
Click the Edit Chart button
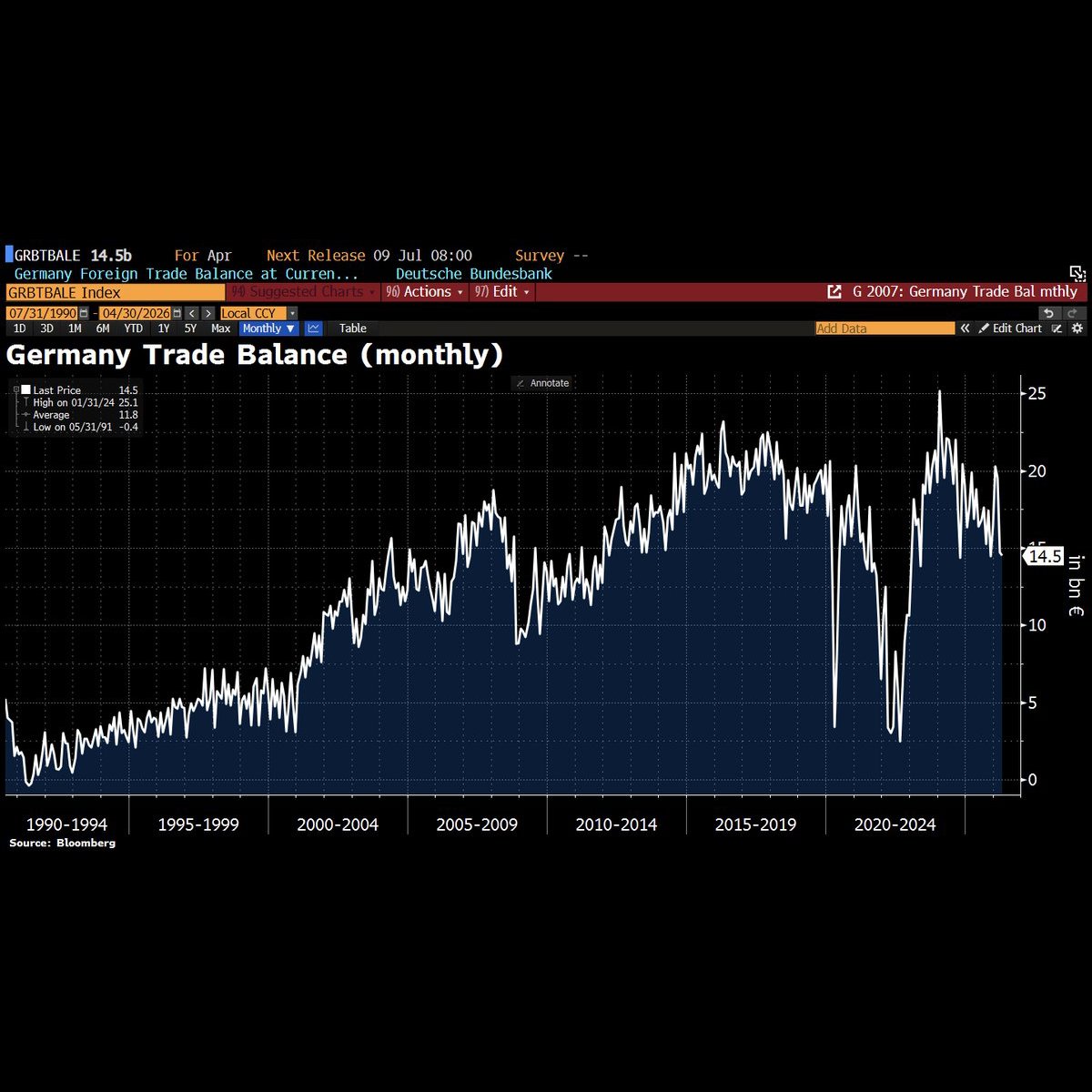1010,329
